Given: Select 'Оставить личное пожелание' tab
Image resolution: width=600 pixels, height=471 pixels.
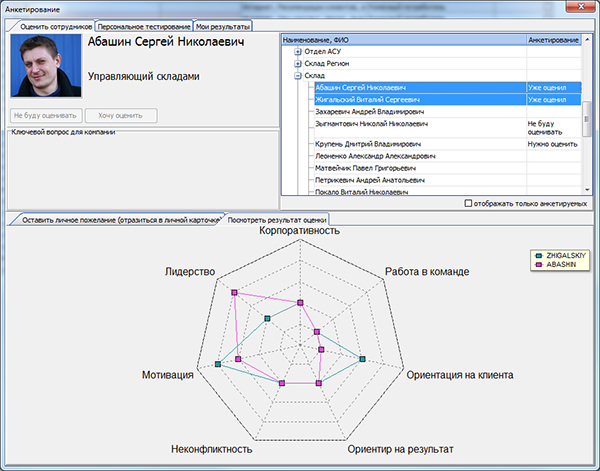Looking at the screenshot, I should point(113,219).
